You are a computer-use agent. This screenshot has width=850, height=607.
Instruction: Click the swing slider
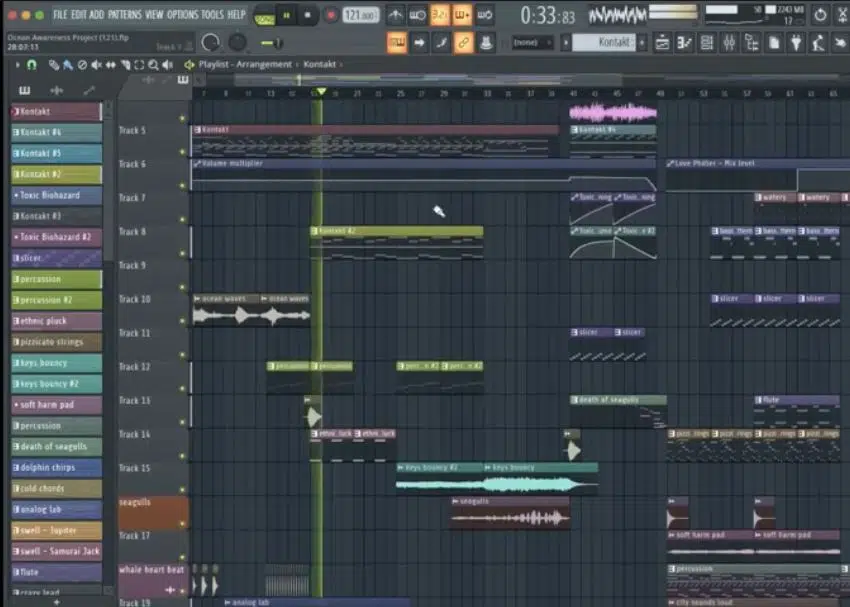(x=272, y=43)
